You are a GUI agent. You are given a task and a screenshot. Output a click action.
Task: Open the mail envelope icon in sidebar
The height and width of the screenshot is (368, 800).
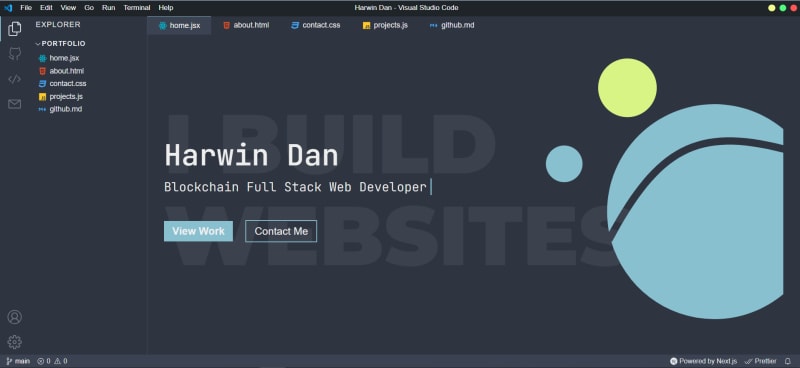[x=15, y=104]
